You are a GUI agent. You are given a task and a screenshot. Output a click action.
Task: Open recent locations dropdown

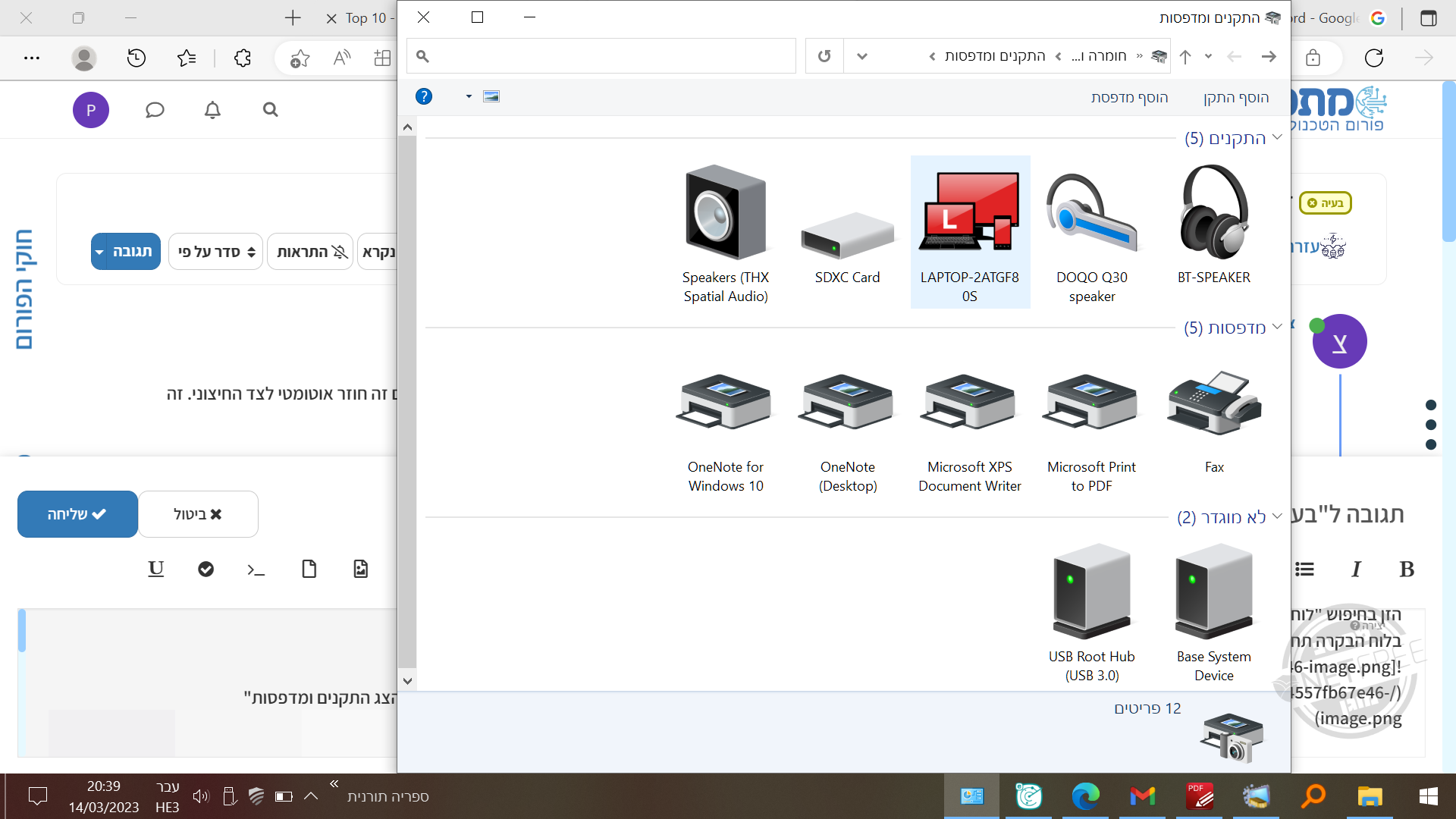coord(1209,56)
